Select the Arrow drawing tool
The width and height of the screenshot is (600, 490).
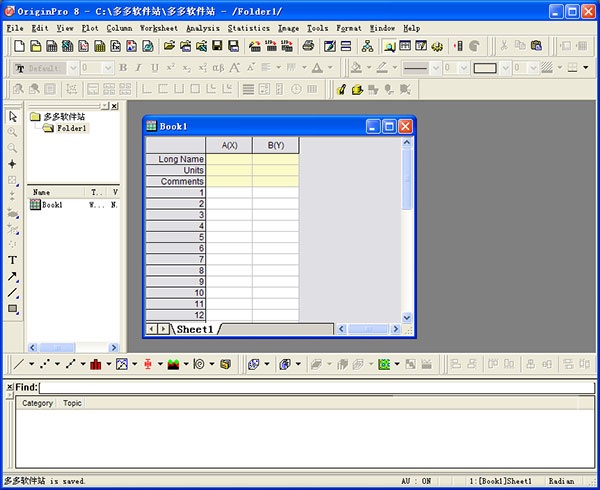tap(13, 276)
